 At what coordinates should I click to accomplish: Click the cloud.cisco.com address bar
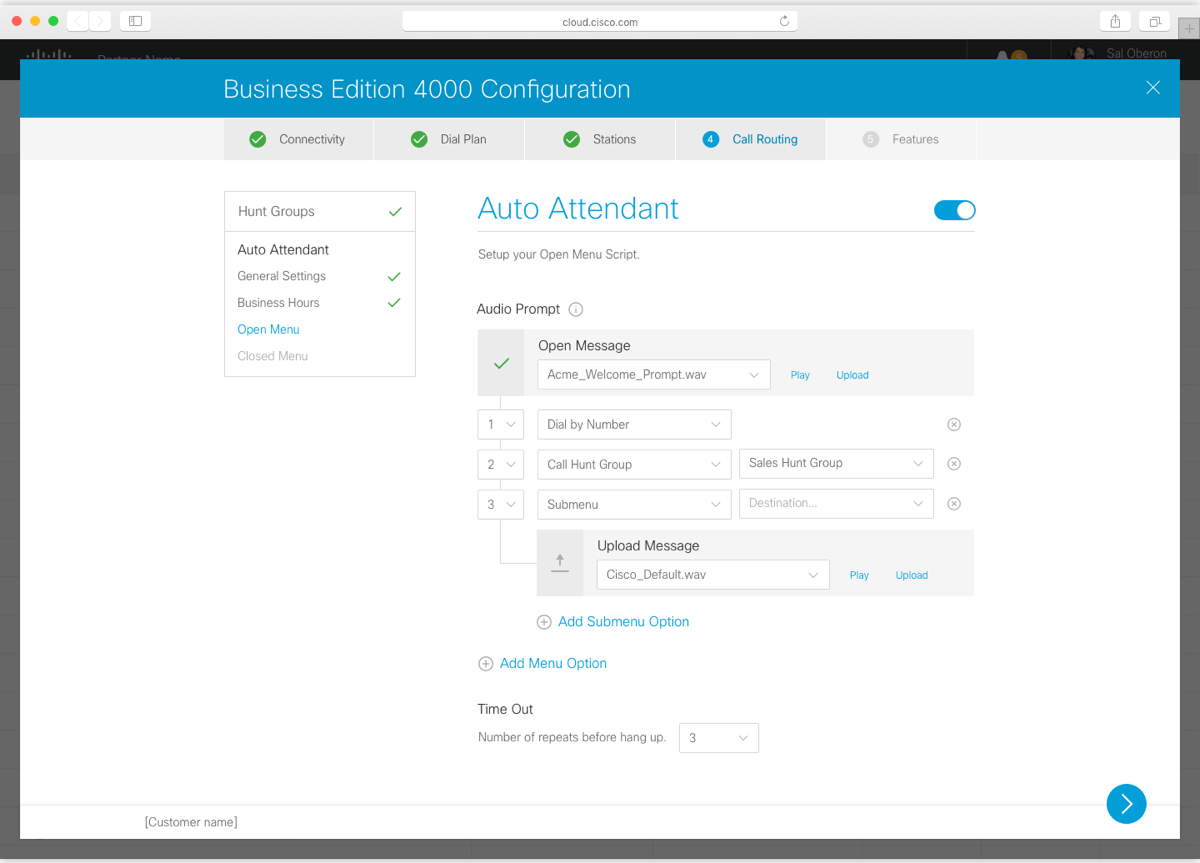tap(600, 21)
